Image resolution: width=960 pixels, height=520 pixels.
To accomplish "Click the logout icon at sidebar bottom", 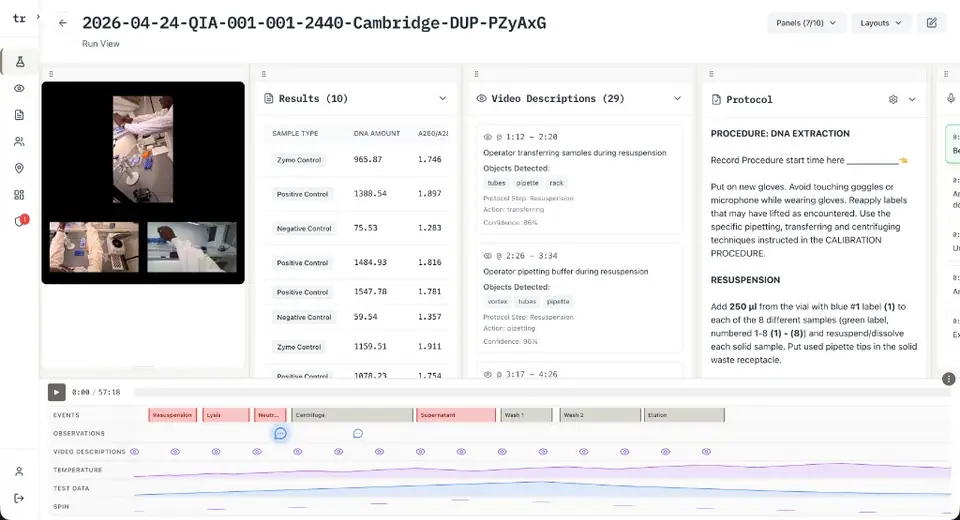I will tap(20, 498).
